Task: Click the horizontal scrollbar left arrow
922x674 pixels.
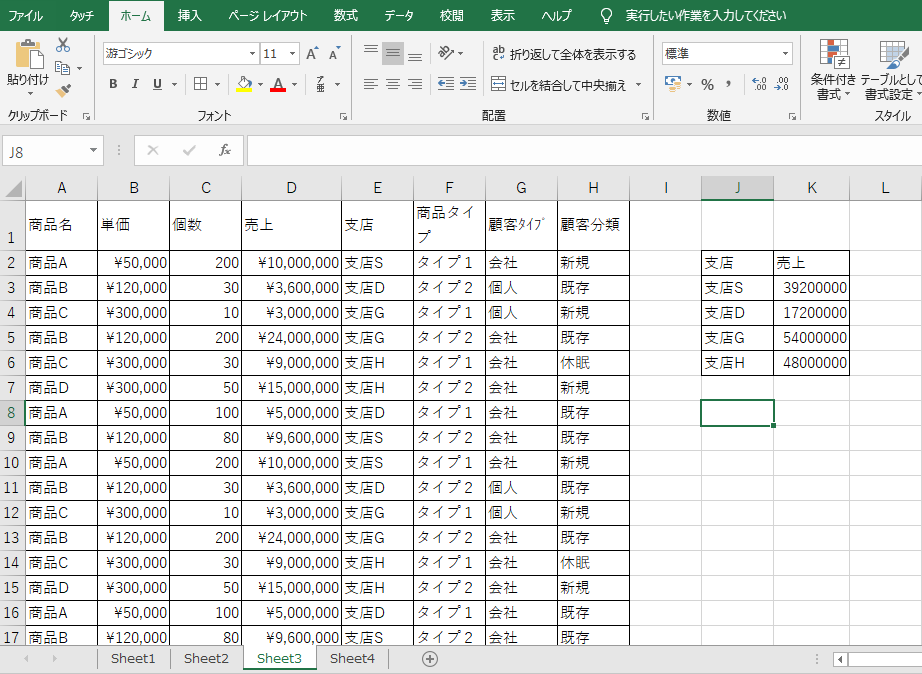Action: 840,659
